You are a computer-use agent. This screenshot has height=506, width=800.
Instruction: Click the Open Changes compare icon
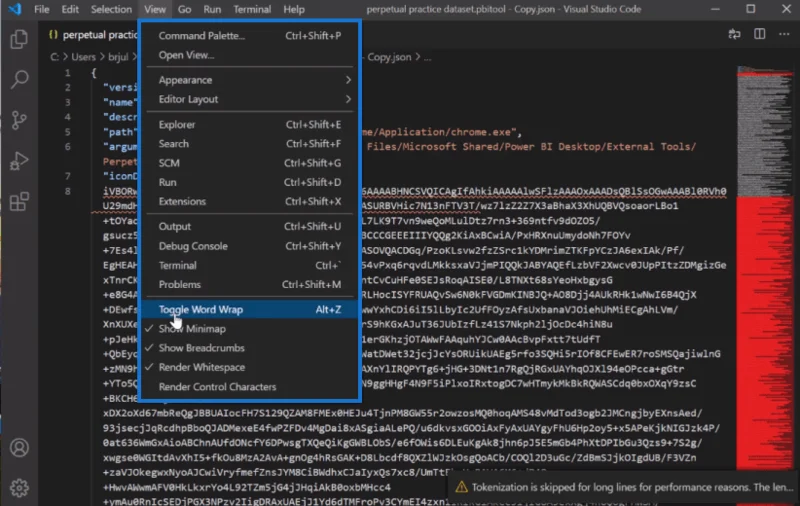(x=734, y=34)
